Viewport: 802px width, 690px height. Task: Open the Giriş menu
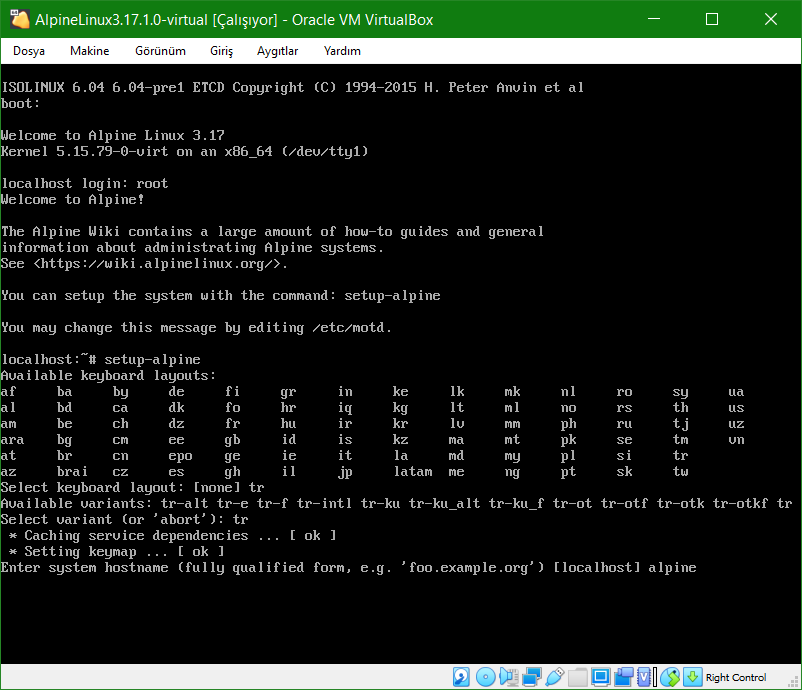[221, 51]
